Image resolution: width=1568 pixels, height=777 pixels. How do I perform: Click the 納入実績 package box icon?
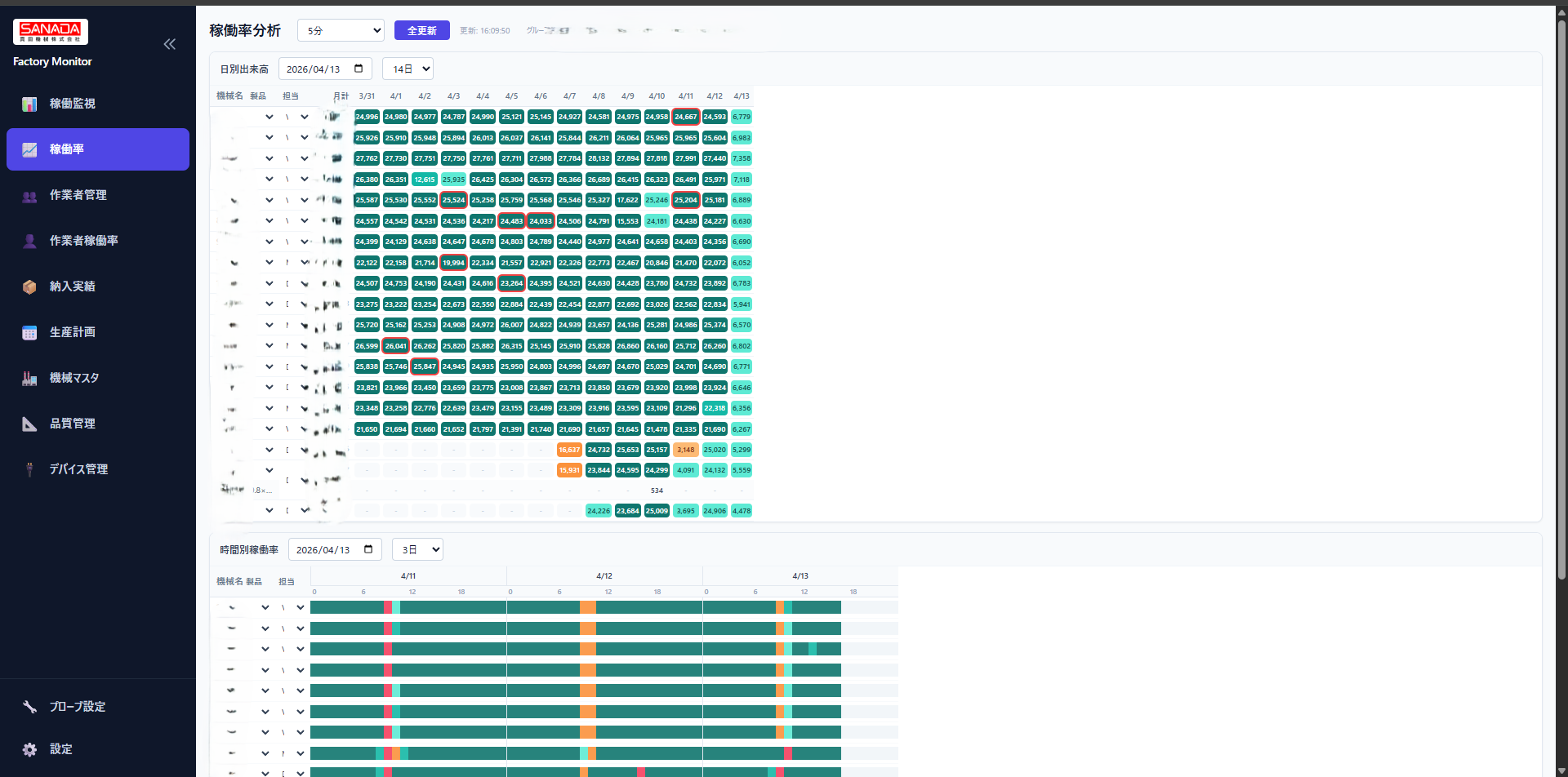29,286
